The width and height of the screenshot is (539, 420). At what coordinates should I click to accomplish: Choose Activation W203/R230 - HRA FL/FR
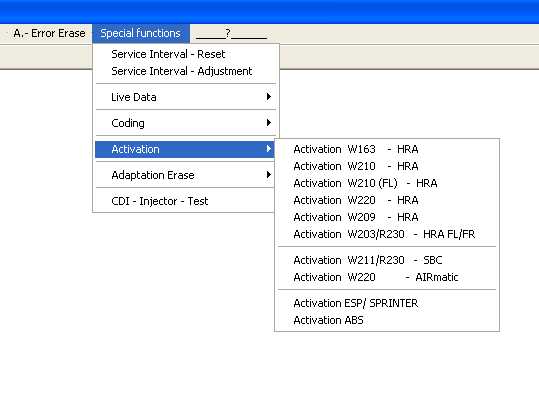click(x=387, y=234)
